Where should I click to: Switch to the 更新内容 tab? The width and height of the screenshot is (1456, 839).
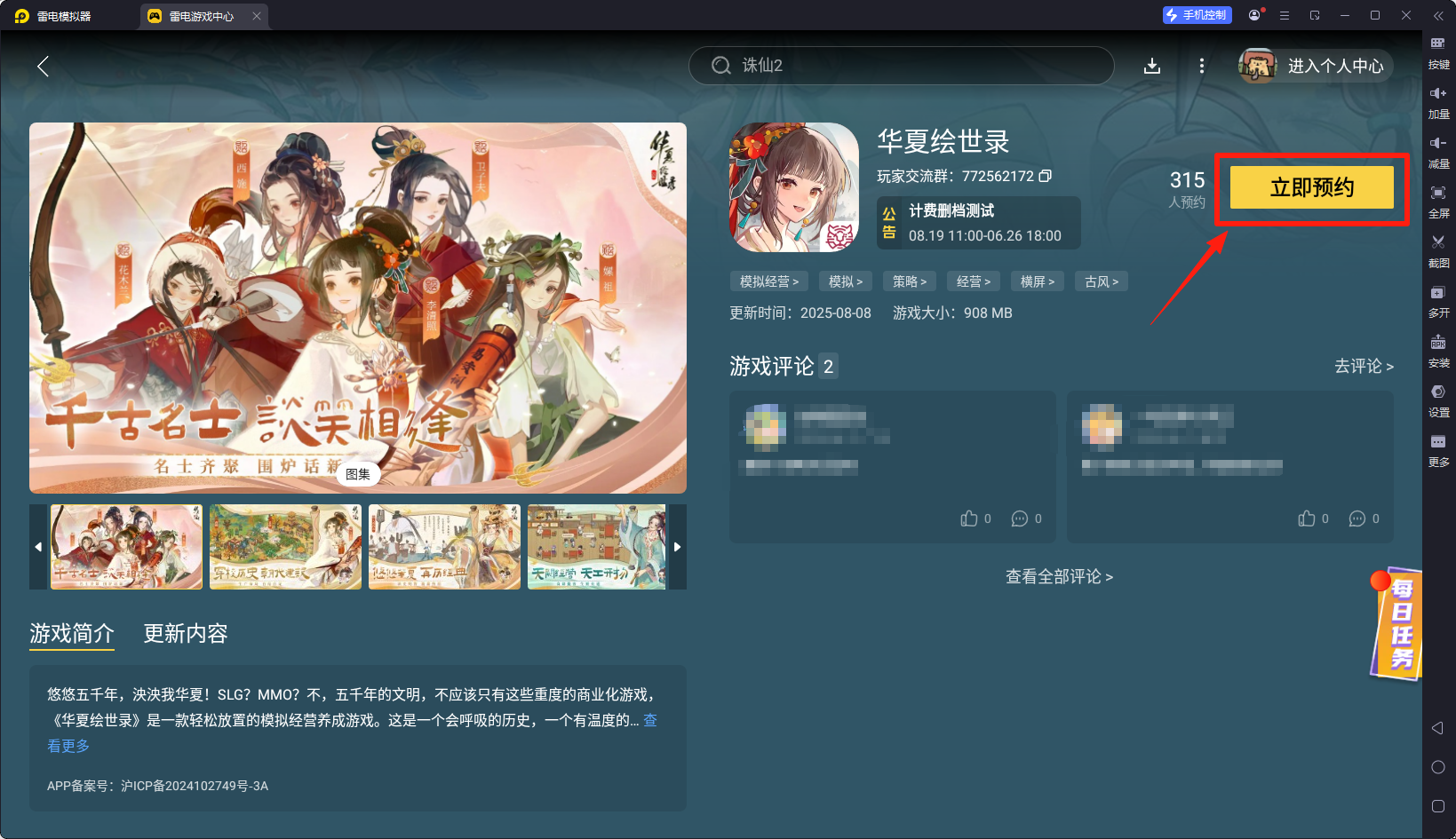point(186,634)
